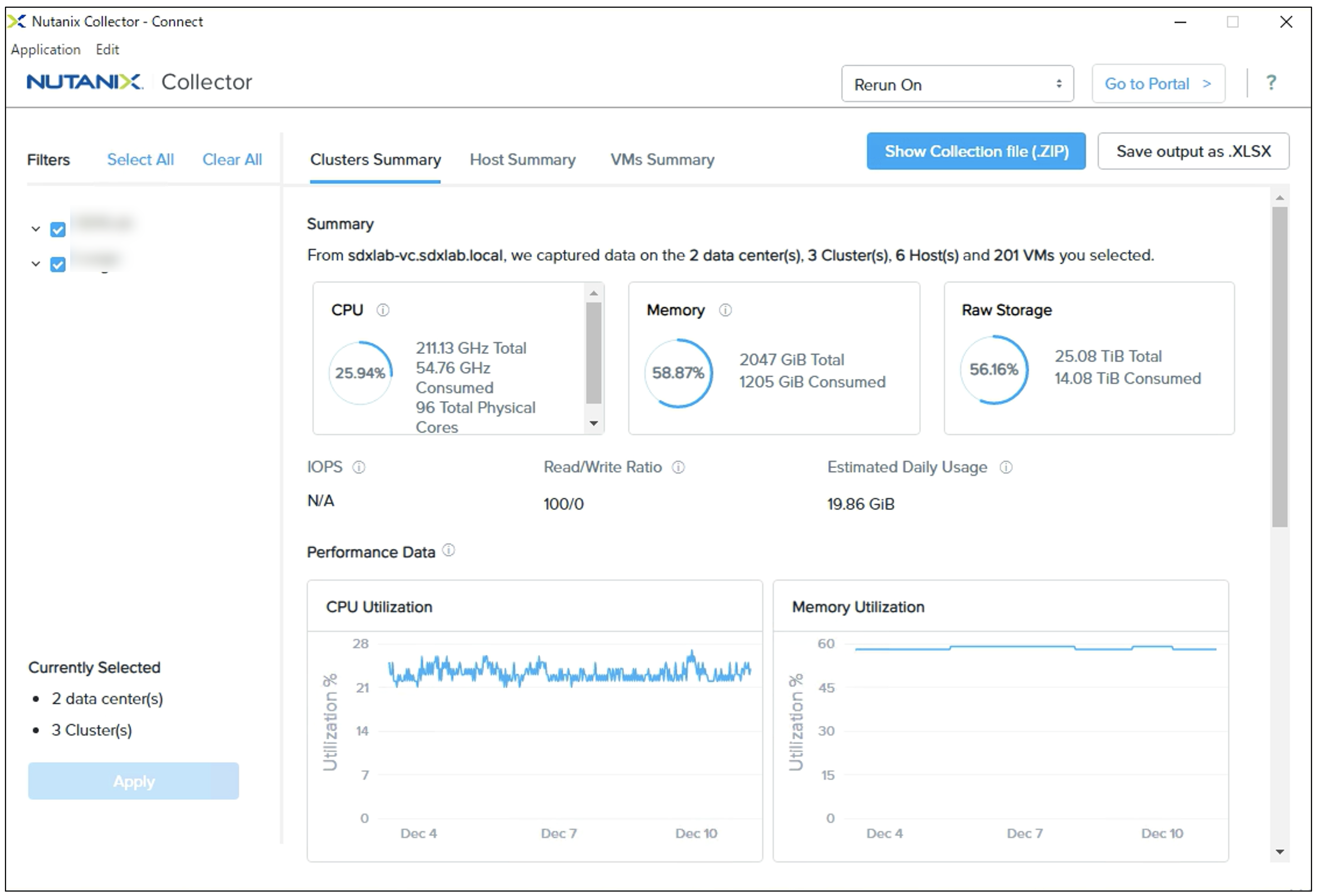1317x896 pixels.
Task: Switch to the Clusters Summary tab
Action: tap(375, 160)
